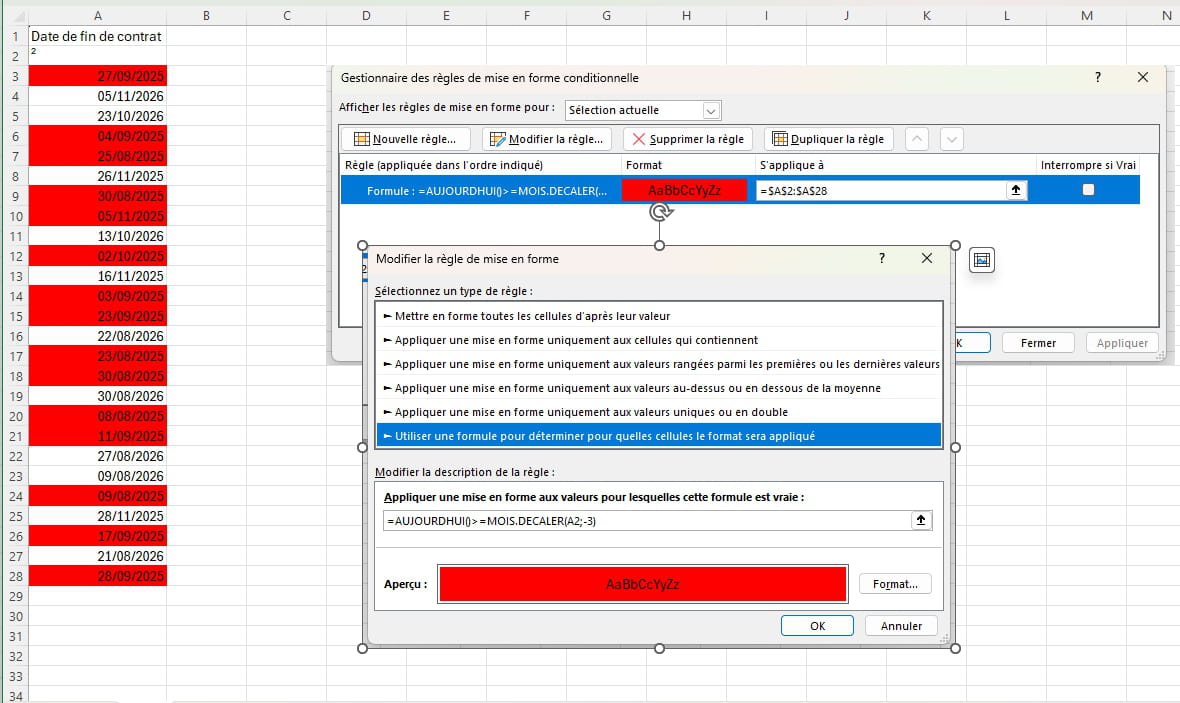Viewport: 1180px width, 703px height.
Task: Select column B header
Action: pyautogui.click(x=206, y=15)
